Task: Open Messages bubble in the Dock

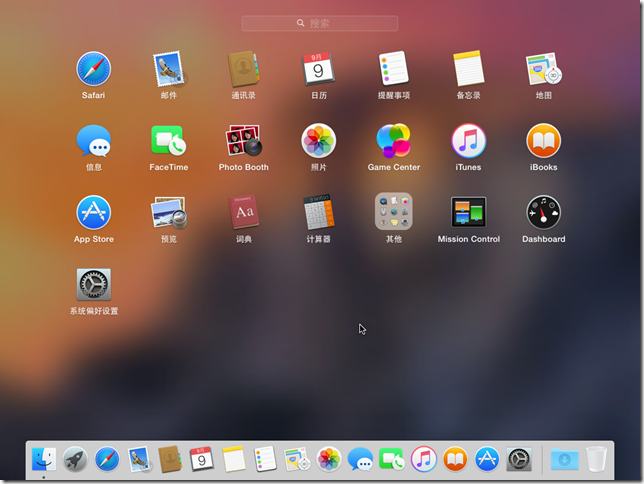Action: [x=360, y=459]
